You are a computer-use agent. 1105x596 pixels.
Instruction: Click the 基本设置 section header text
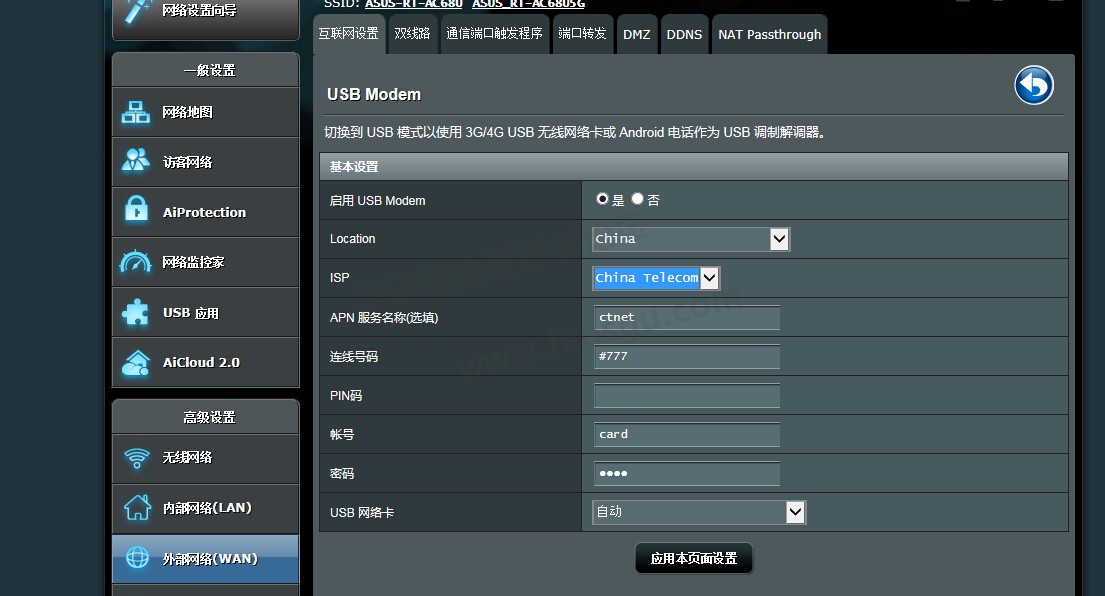click(x=354, y=167)
